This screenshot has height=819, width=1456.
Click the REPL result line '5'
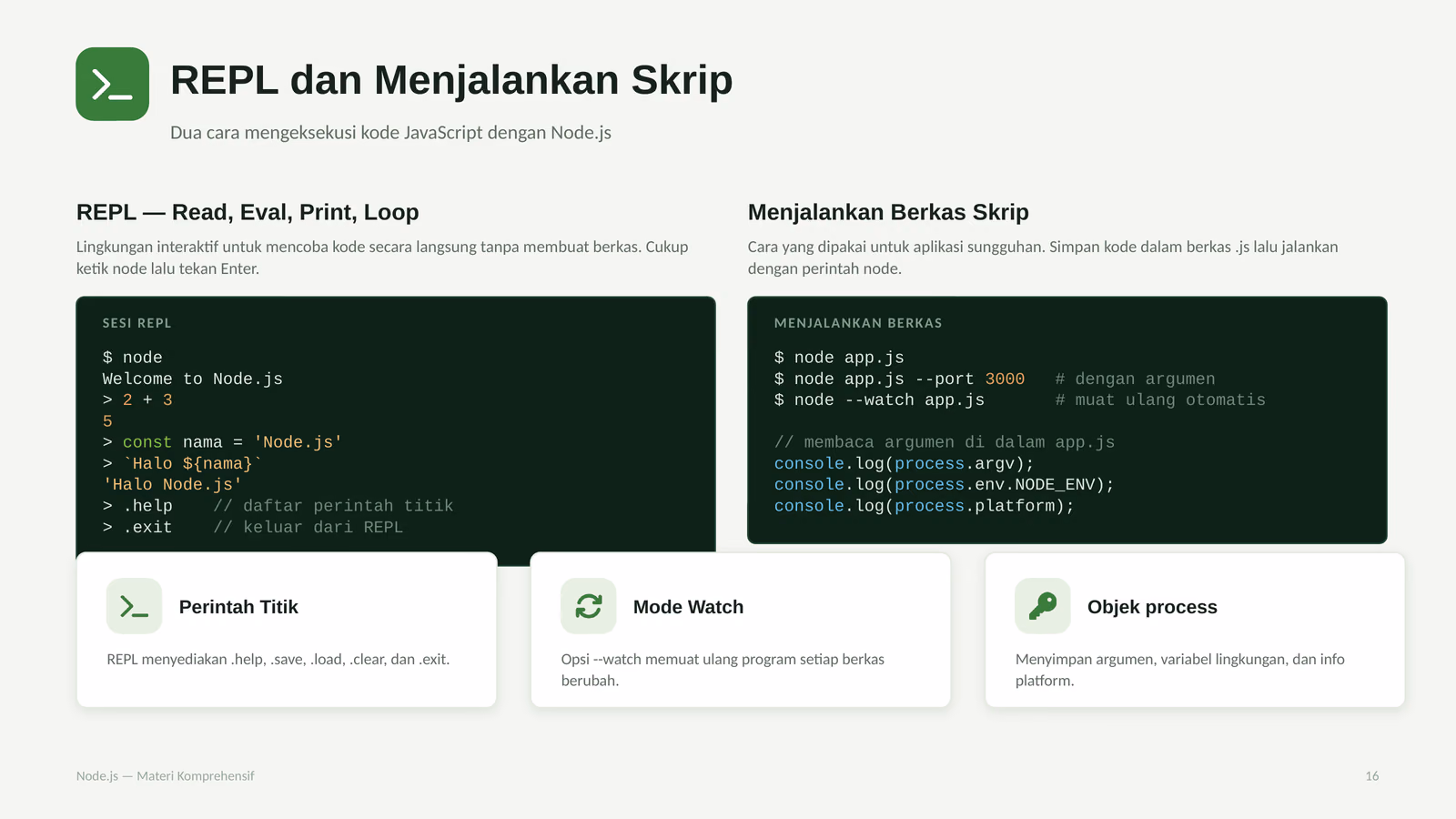coord(107,421)
